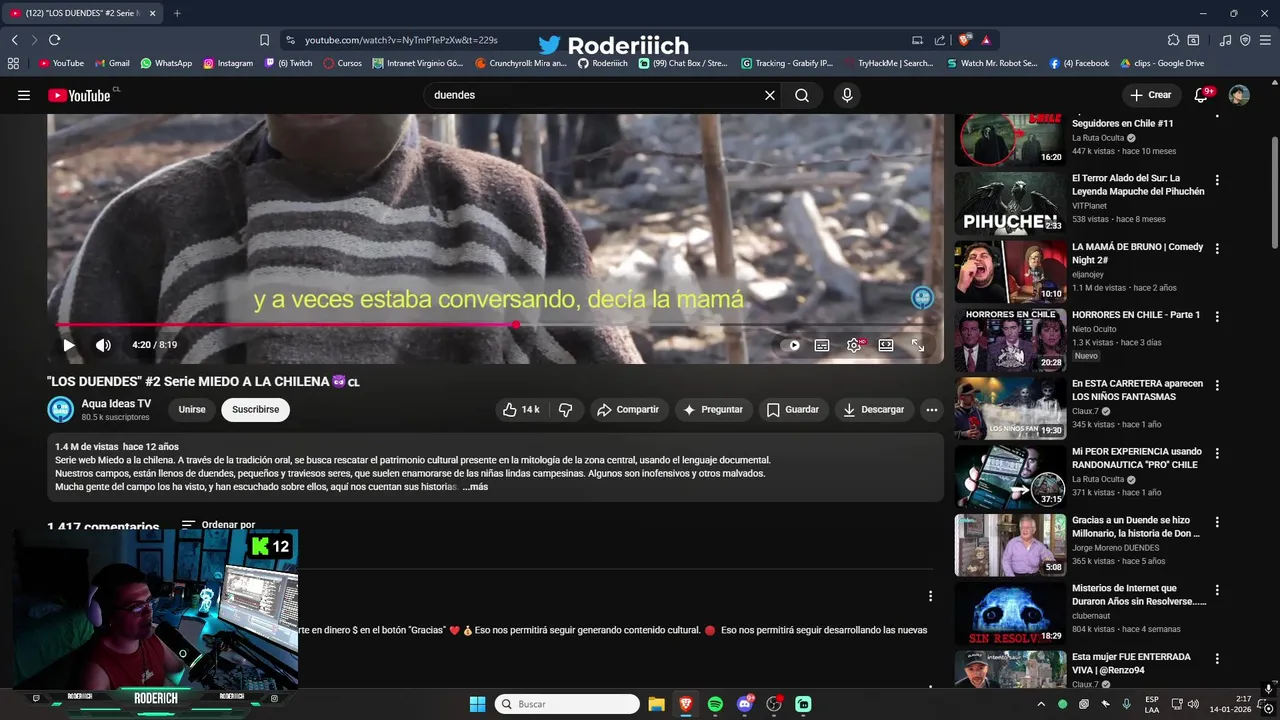Click taskbar Buscar search box
This screenshot has width=1280, height=720.
click(x=567, y=704)
